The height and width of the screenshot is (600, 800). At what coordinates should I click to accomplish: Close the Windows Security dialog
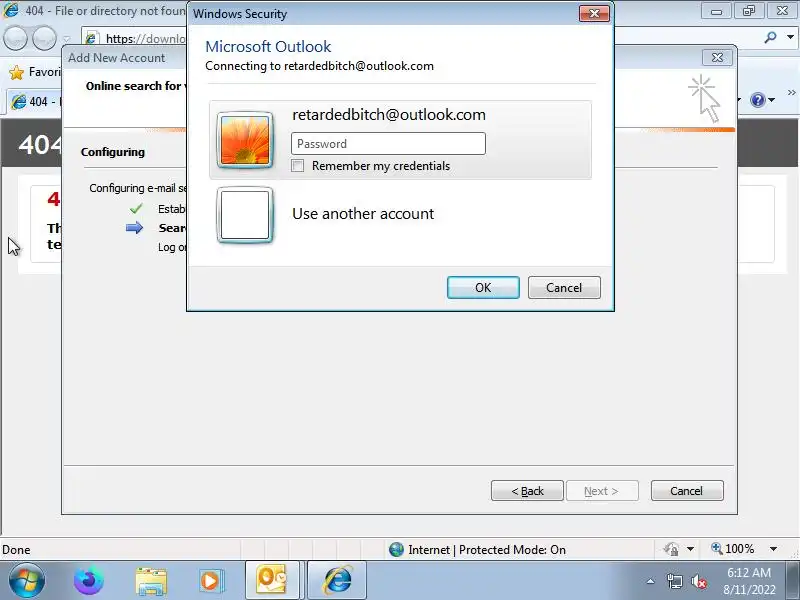point(594,13)
